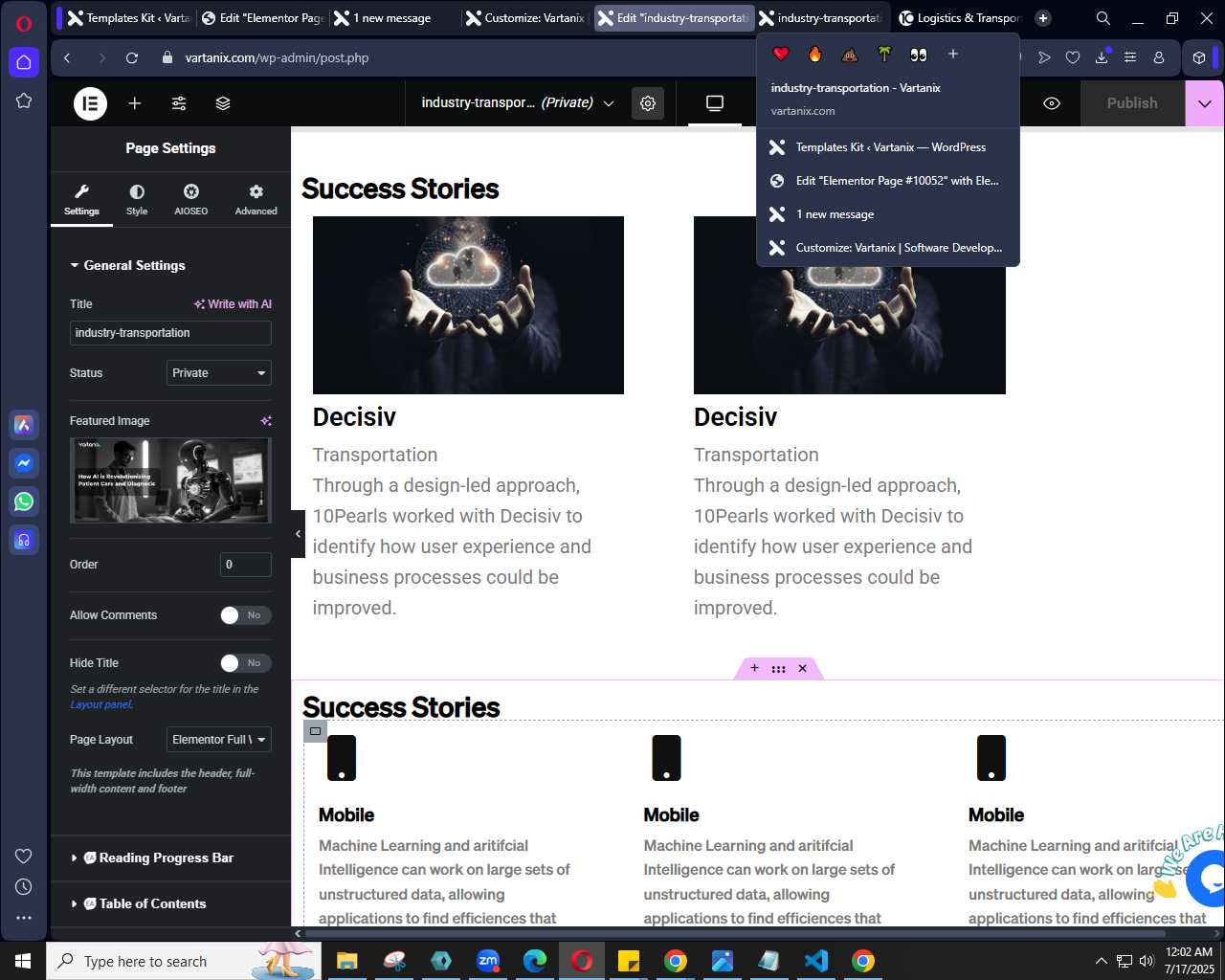React with the eyes emoji
This screenshot has height=980, width=1225.
pyautogui.click(x=919, y=55)
